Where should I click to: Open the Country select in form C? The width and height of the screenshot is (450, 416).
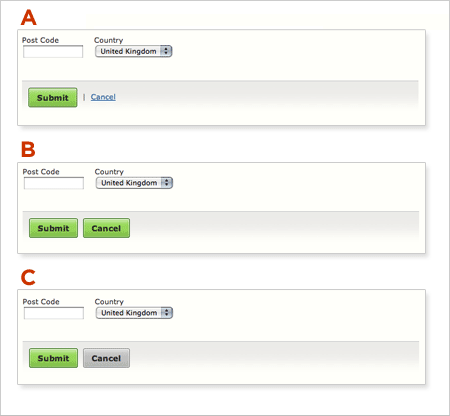click(x=134, y=313)
